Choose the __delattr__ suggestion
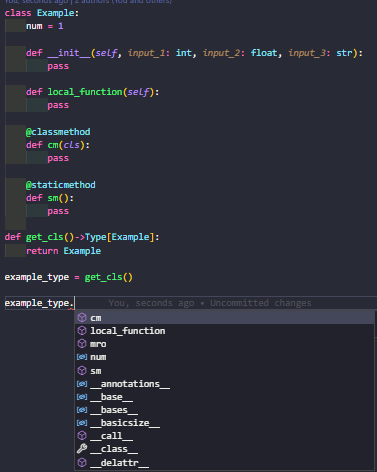 pyautogui.click(x=224, y=462)
